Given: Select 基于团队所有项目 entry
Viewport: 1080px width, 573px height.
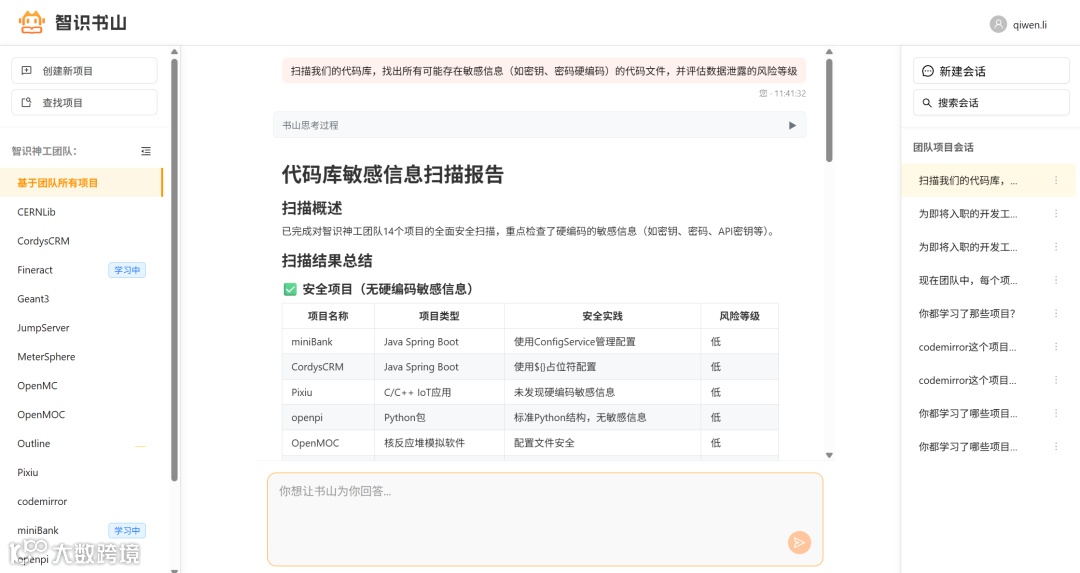Looking at the screenshot, I should point(81,183).
